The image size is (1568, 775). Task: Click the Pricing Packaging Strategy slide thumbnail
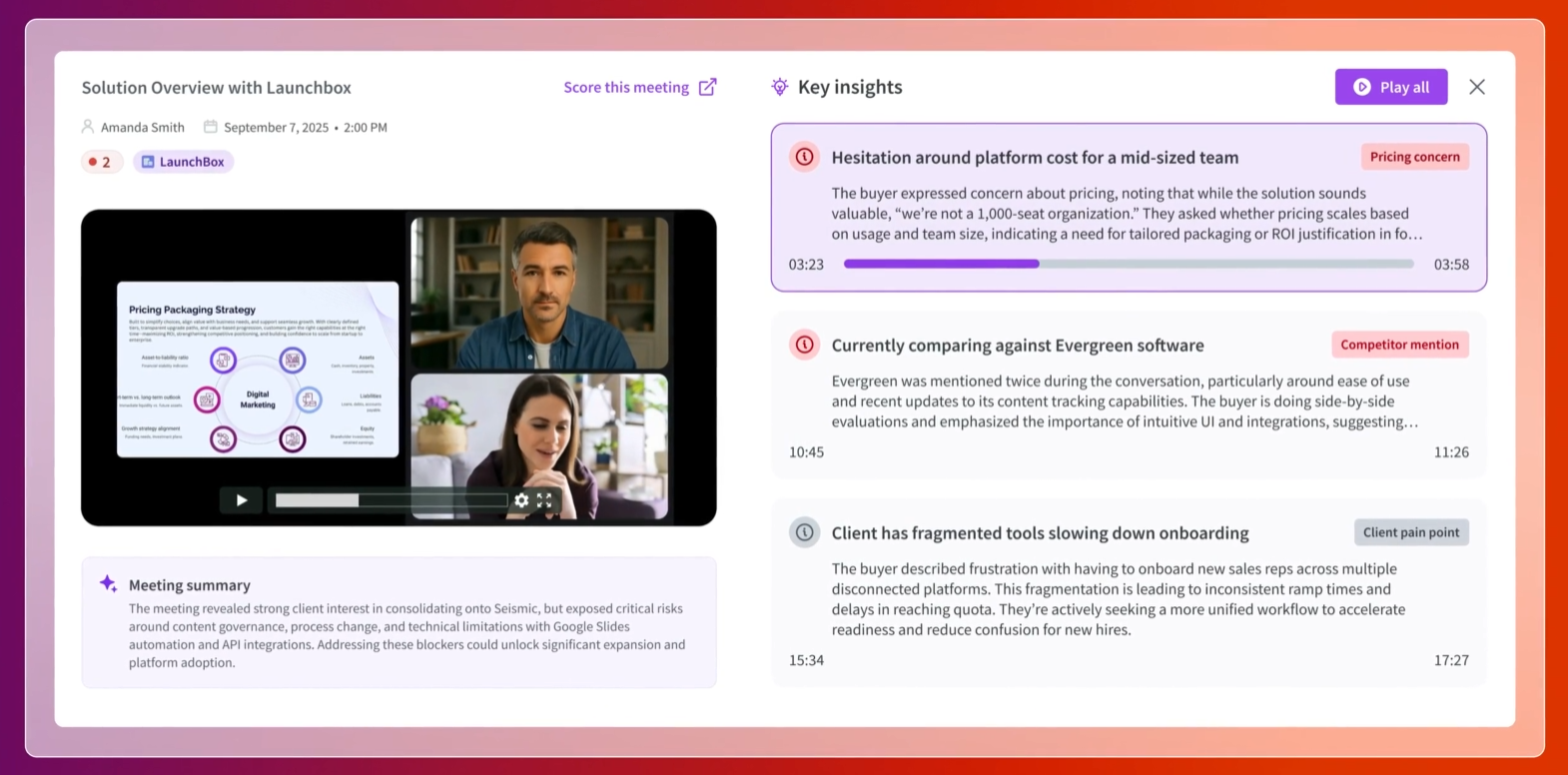click(258, 370)
